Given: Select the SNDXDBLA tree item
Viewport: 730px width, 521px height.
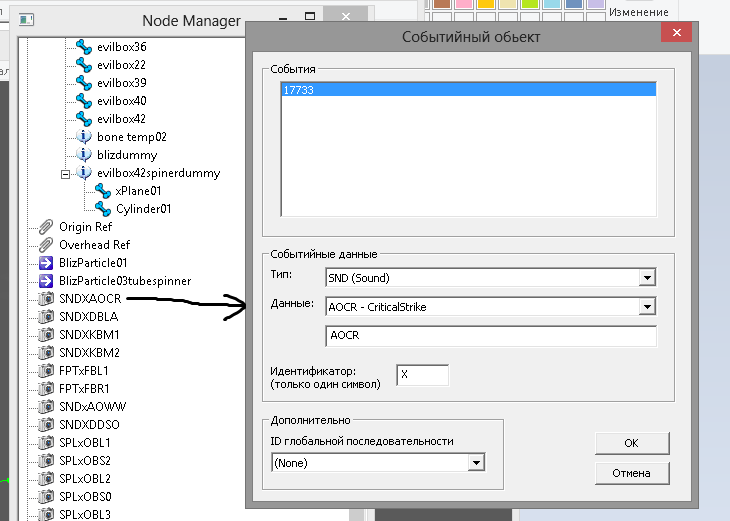Looking at the screenshot, I should [88, 317].
